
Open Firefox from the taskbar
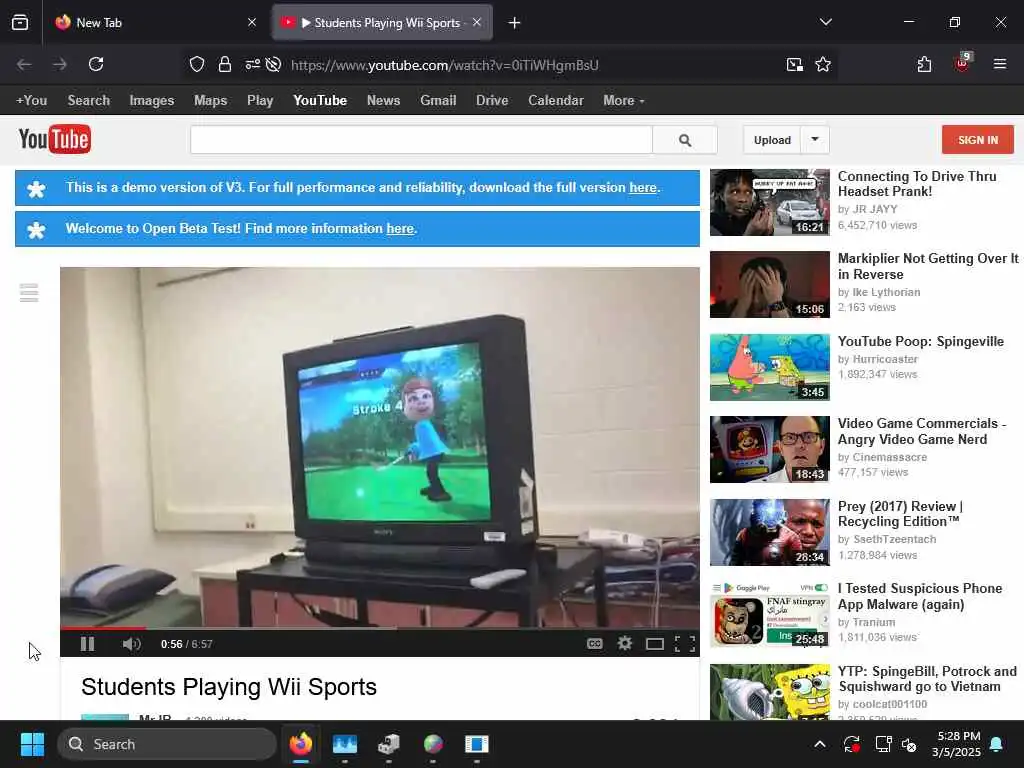point(300,744)
